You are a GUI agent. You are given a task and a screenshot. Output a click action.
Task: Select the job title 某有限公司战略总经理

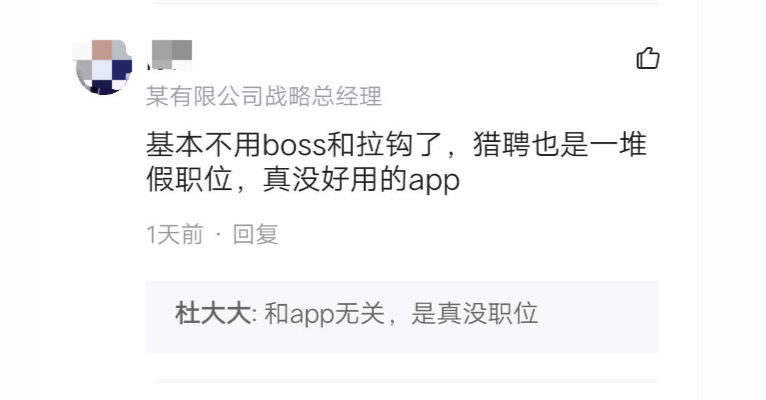pyautogui.click(x=264, y=96)
